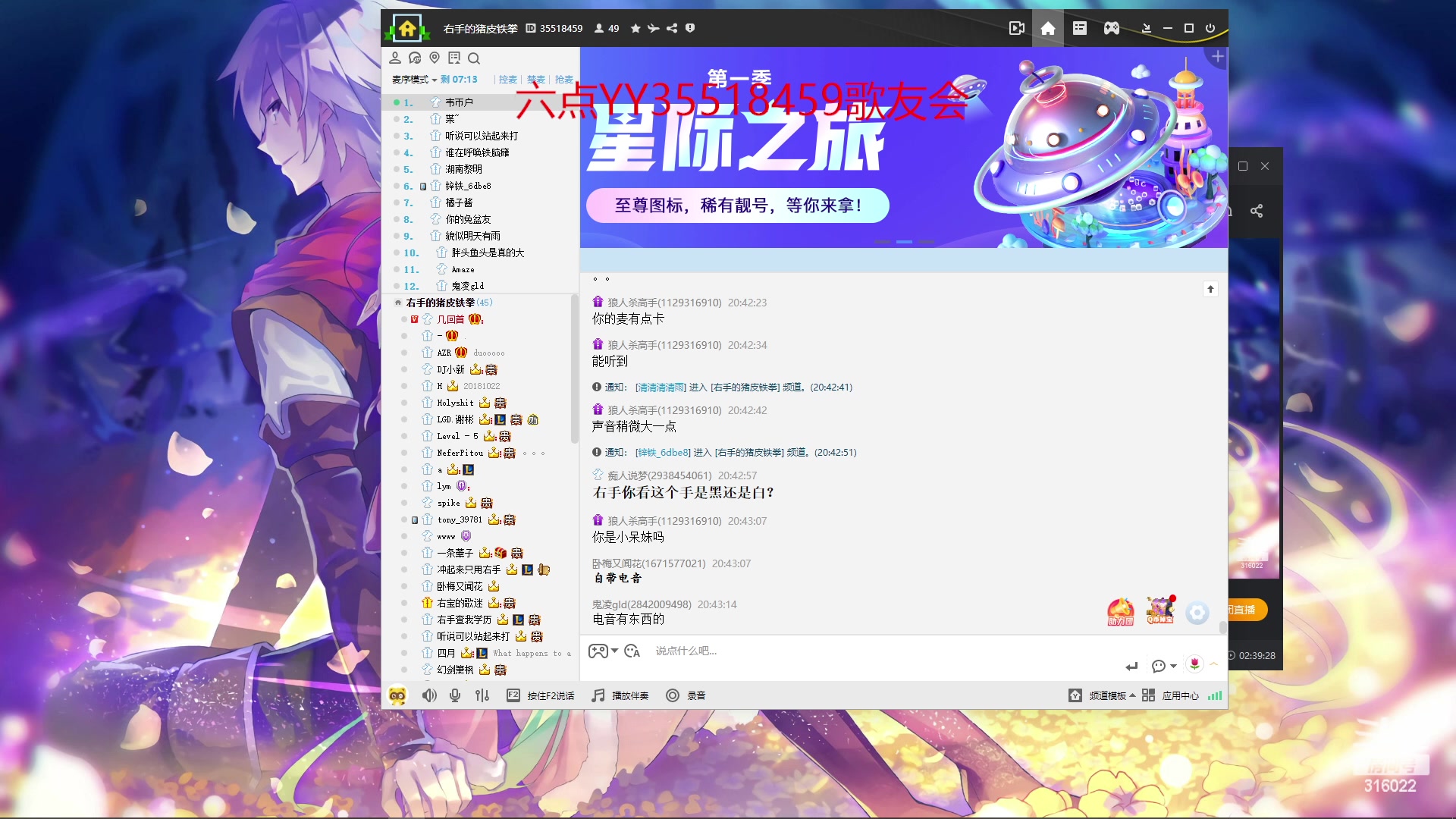Open the 助力团 activity icon
Screen dimensions: 1456x819
(x=1121, y=611)
